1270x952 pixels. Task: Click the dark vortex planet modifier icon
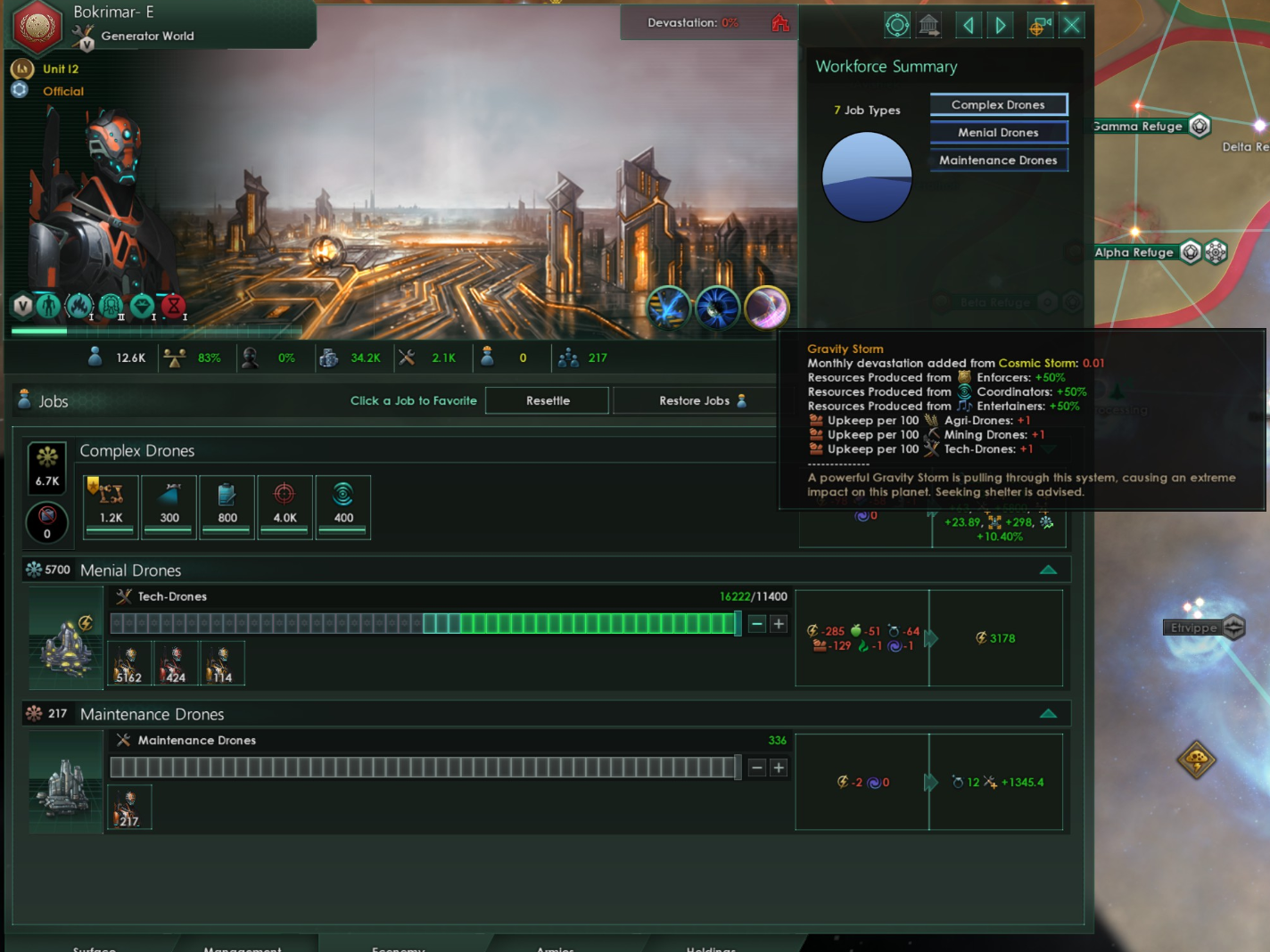point(717,308)
